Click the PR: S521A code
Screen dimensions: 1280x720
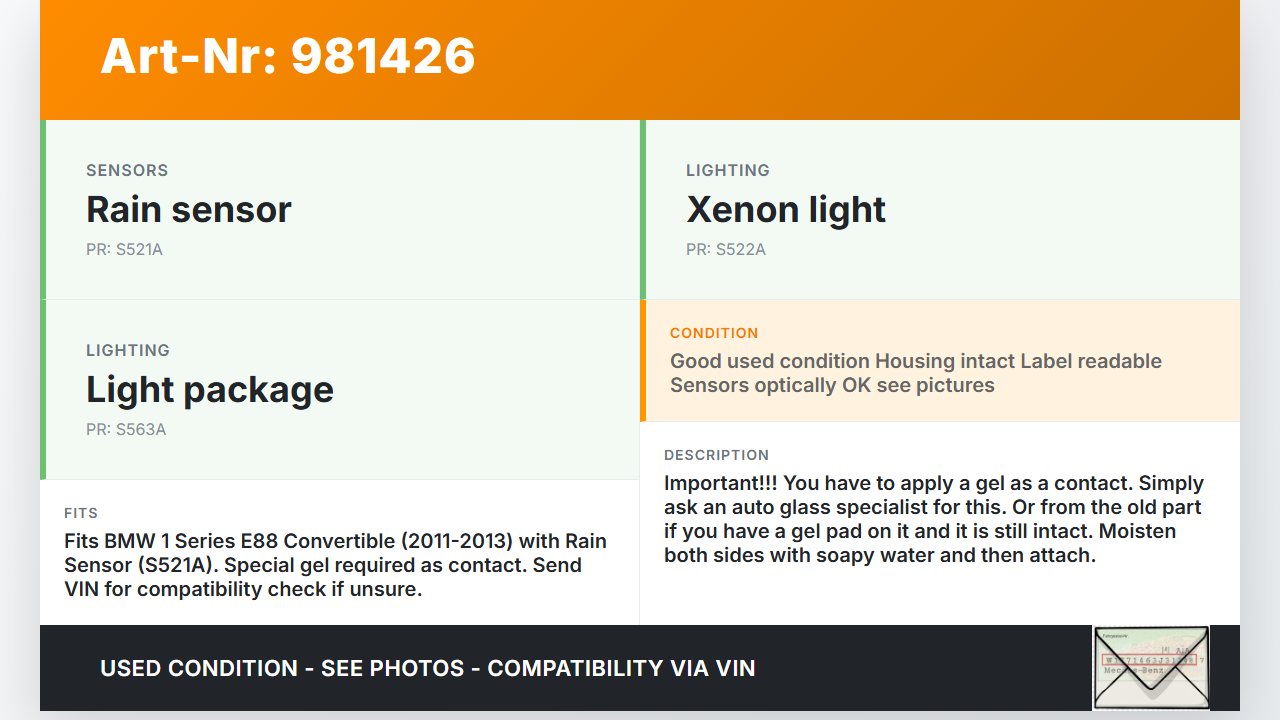point(124,249)
